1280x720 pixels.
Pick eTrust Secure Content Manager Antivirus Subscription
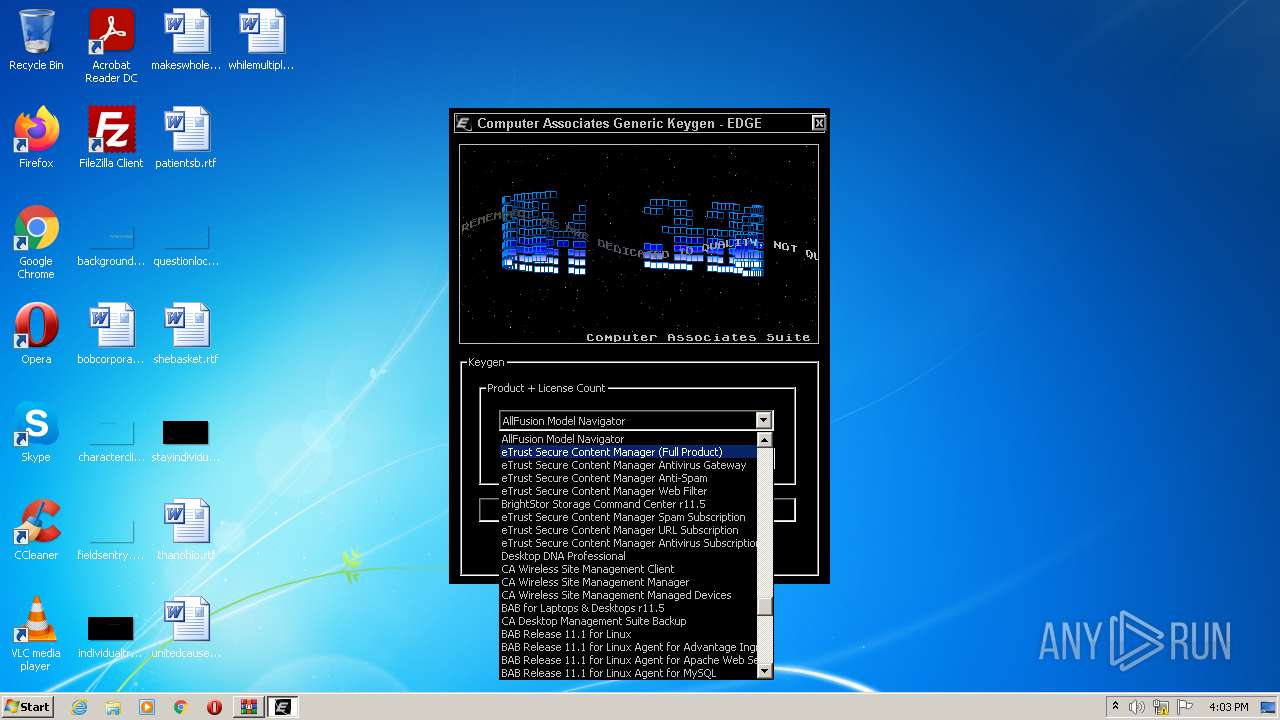pyautogui.click(x=628, y=543)
